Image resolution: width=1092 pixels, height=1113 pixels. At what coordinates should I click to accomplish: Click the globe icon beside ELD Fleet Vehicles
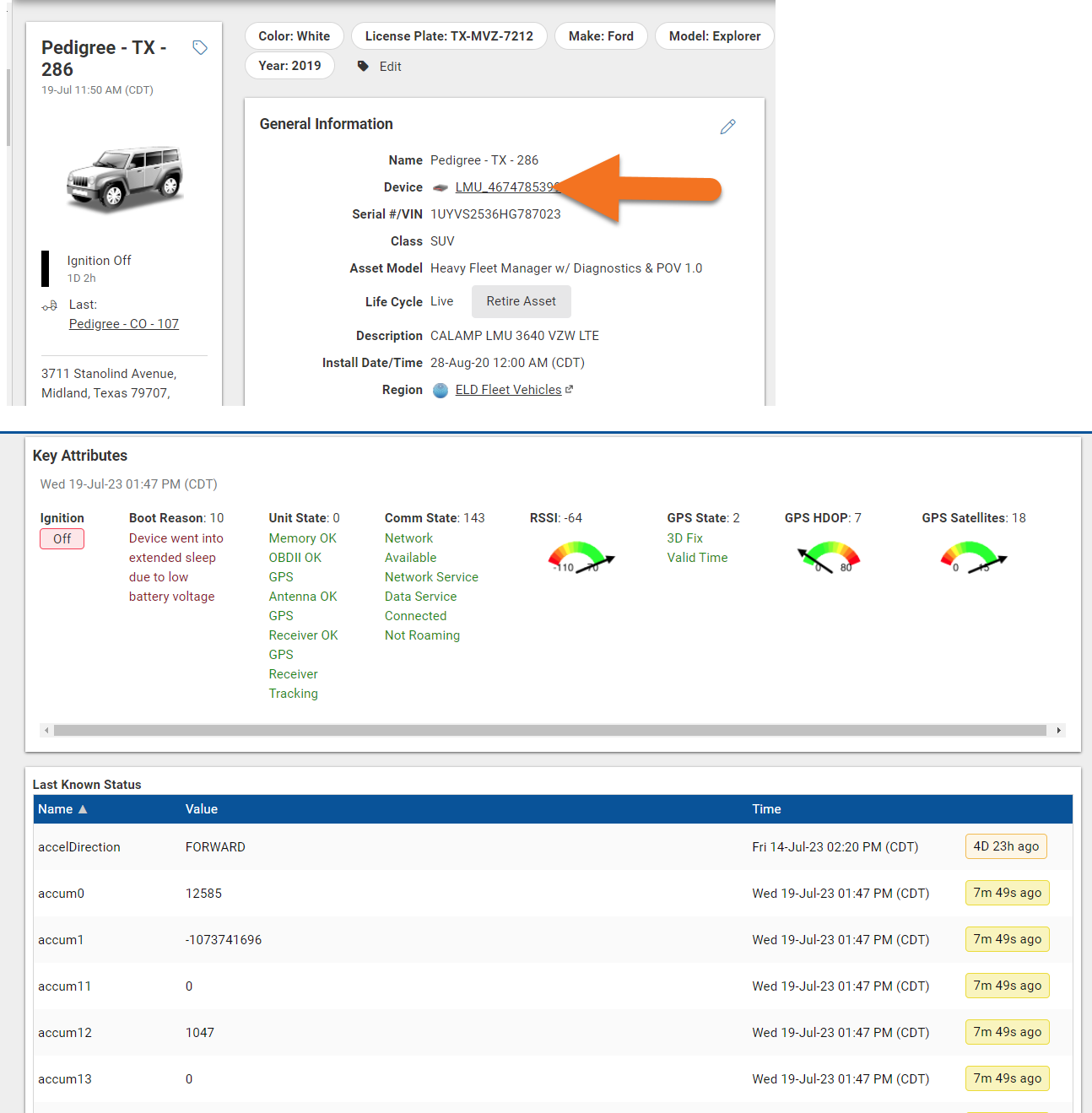tap(441, 390)
